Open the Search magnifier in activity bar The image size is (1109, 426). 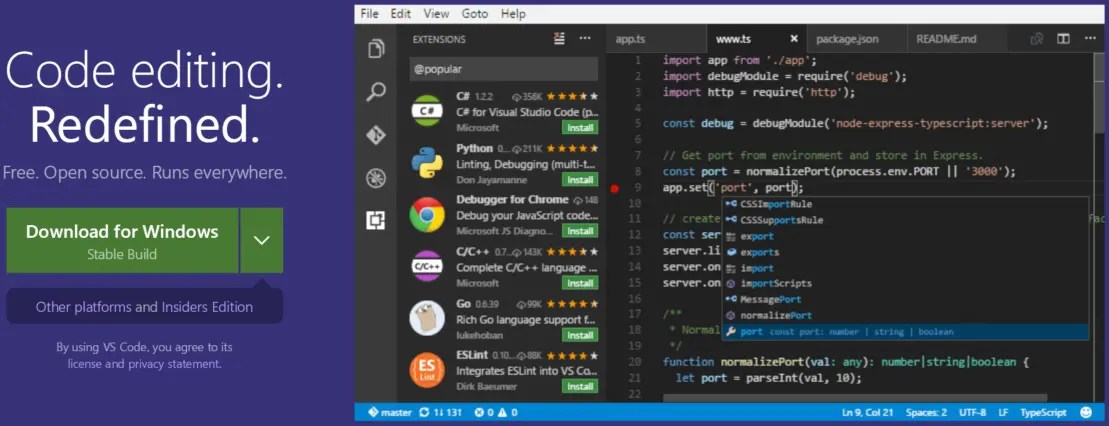pyautogui.click(x=376, y=91)
